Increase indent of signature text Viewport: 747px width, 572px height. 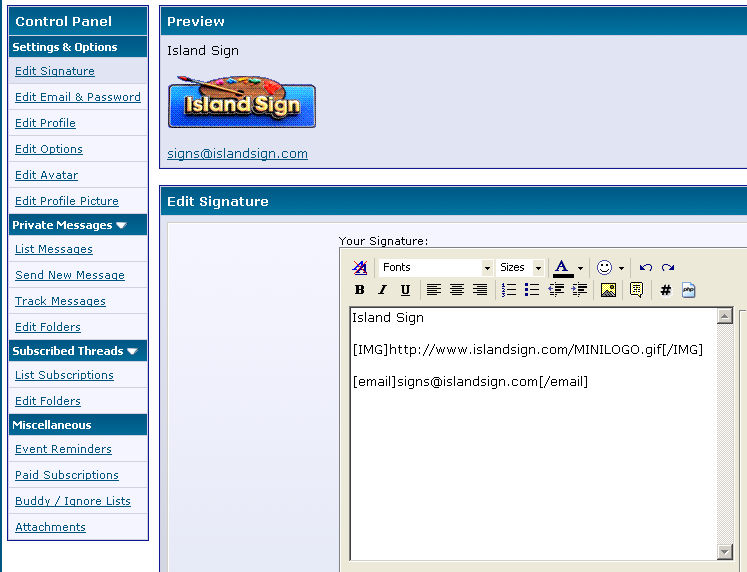[x=579, y=290]
